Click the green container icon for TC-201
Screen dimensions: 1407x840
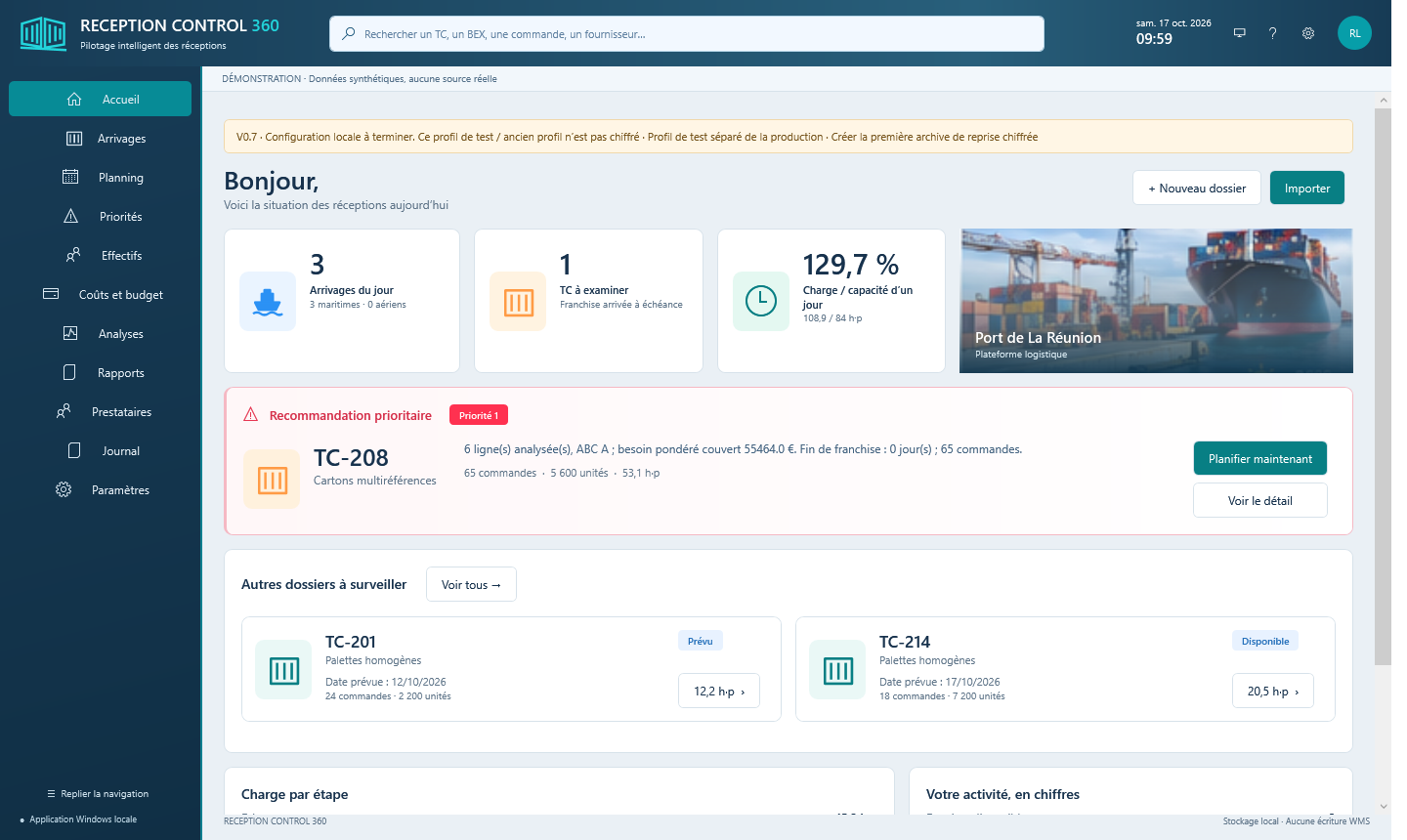point(283,670)
